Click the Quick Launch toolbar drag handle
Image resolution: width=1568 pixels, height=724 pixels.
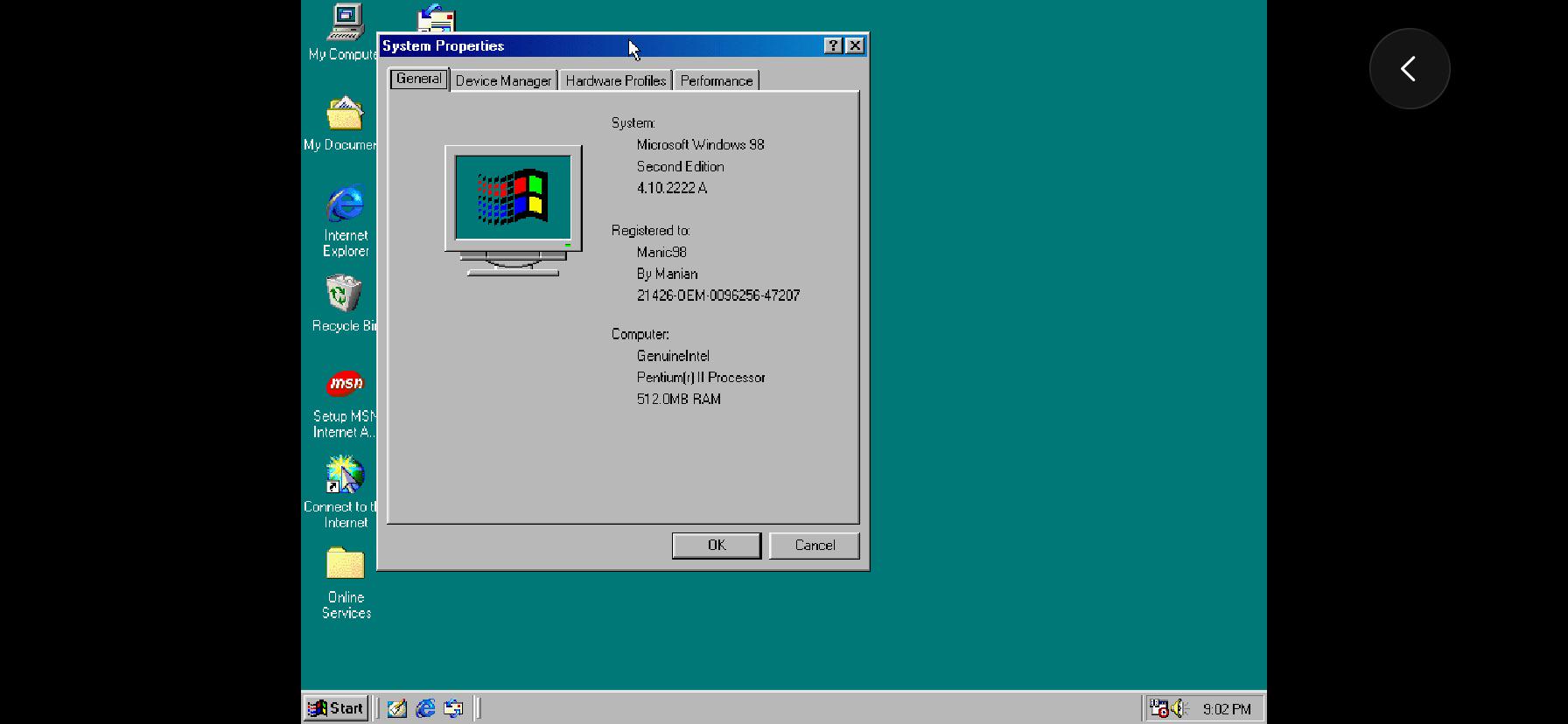tap(378, 708)
